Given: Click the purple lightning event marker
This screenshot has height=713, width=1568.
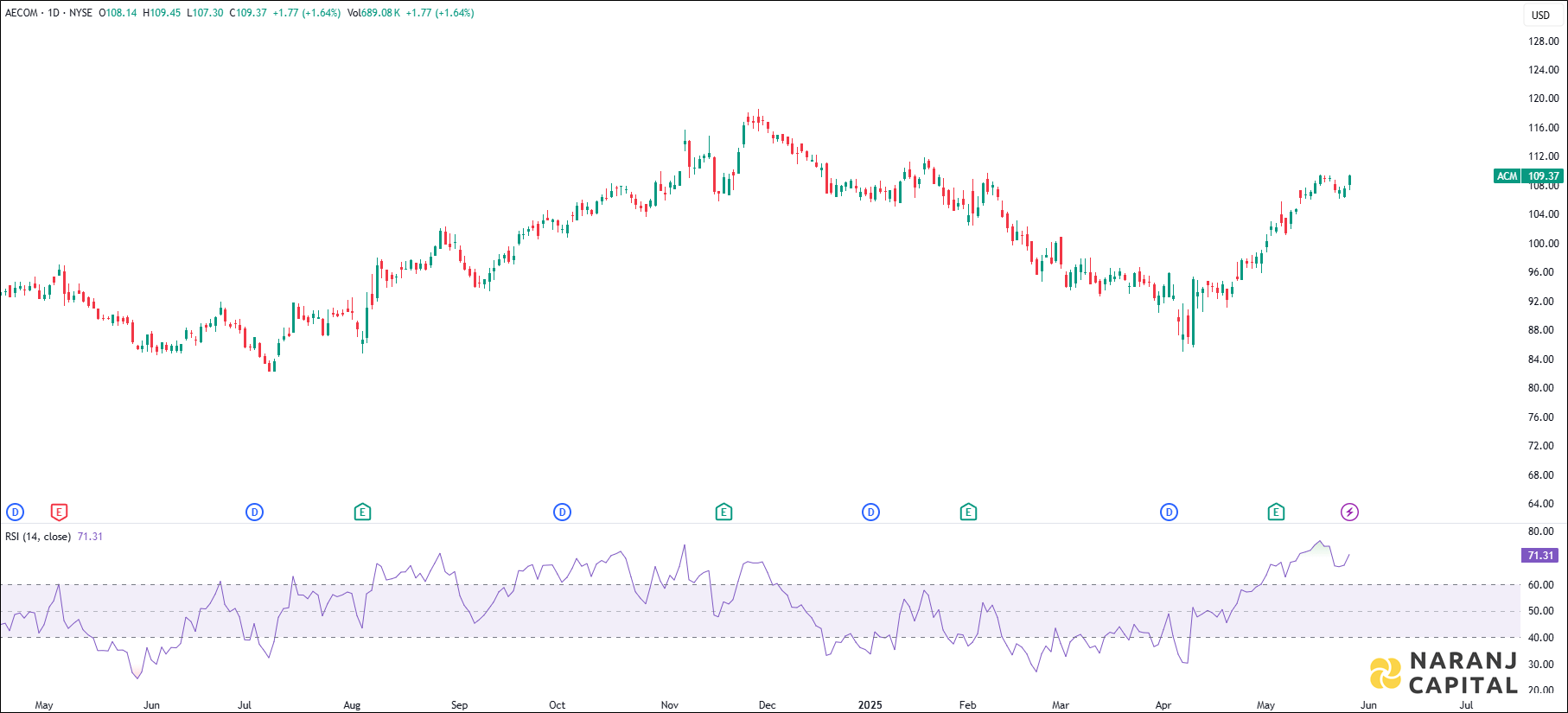Looking at the screenshot, I should [1349, 512].
